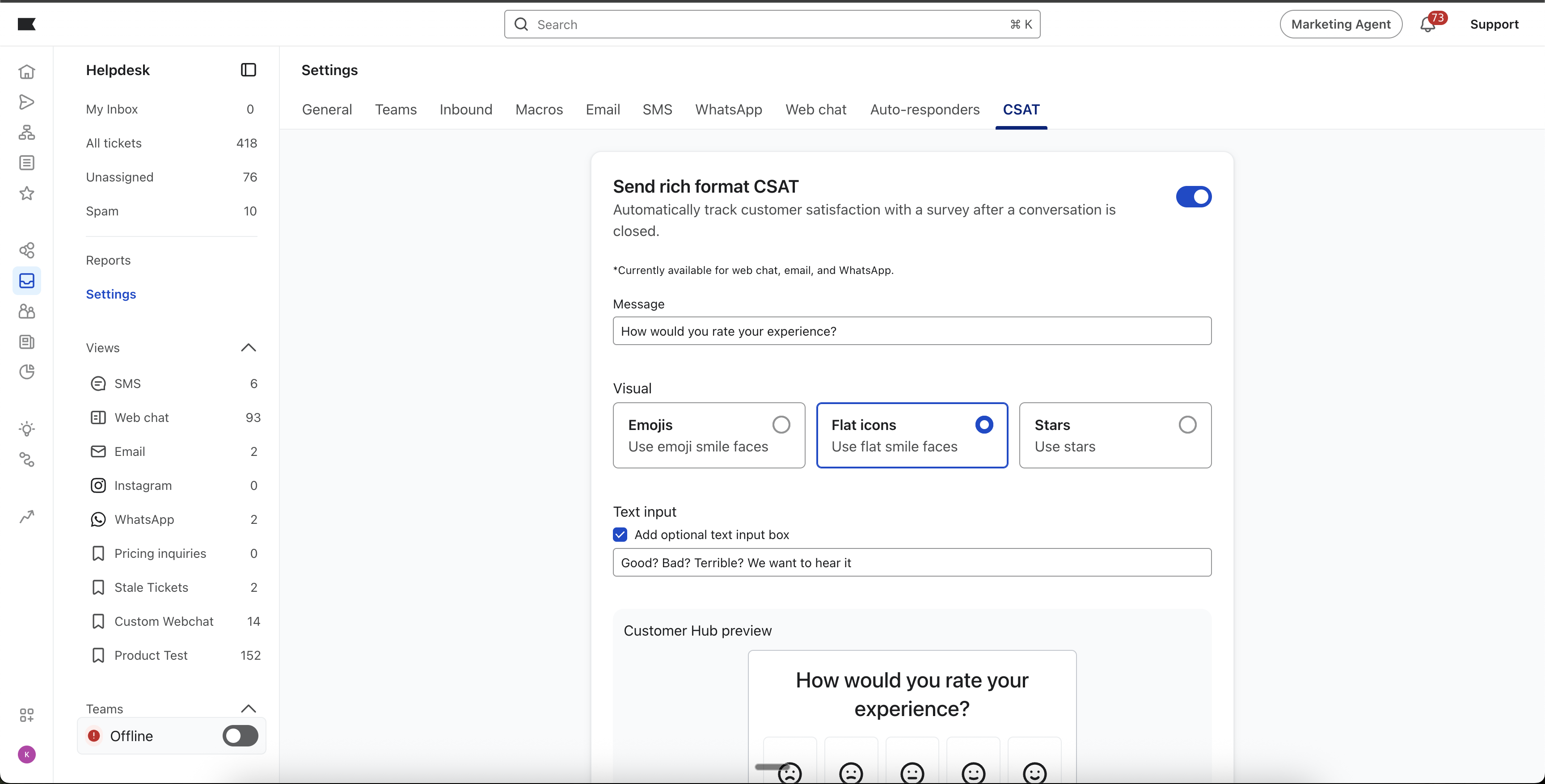Screen dimensions: 1545x784
Task: Click the user avatar K icon
Action: [x=26, y=754]
